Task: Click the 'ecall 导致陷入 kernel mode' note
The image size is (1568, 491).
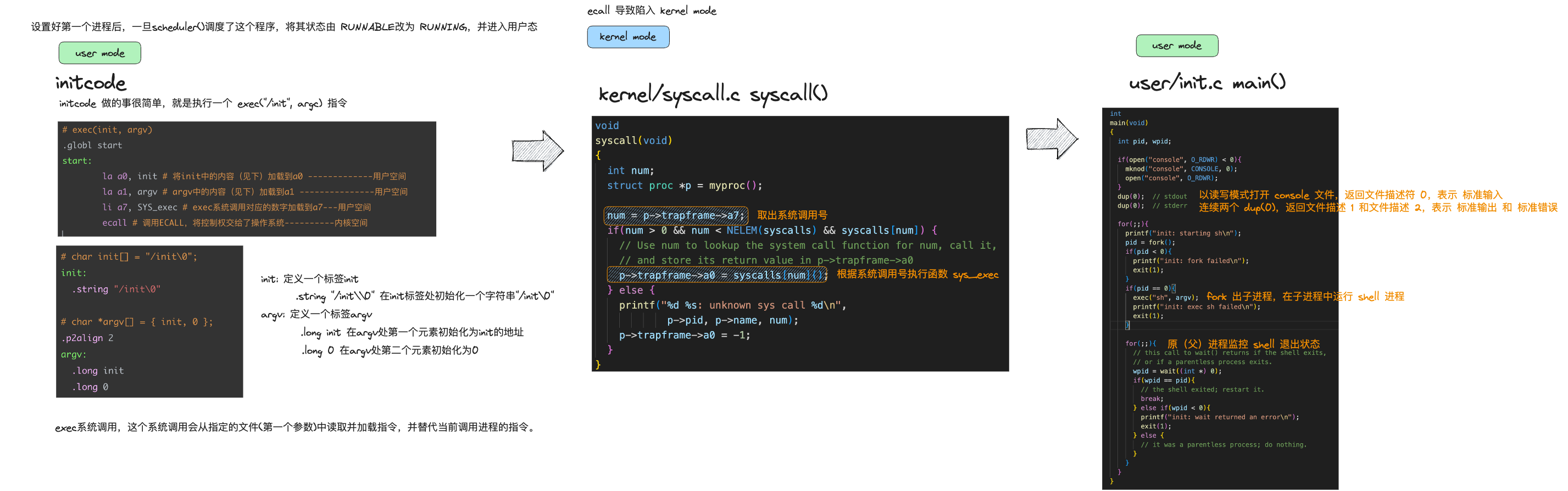Action: coord(651,10)
